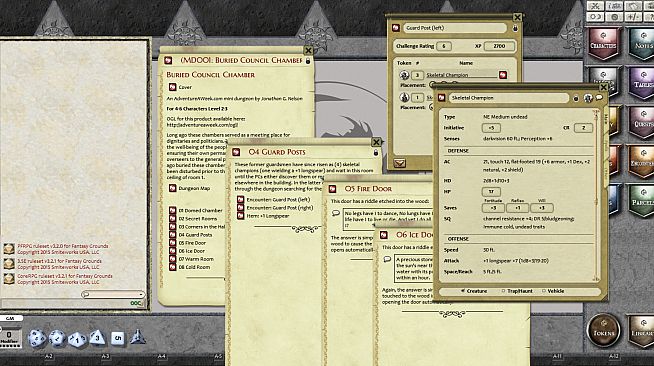Click riddle speech bubble in 05 Fire Door
This screenshot has width=654, height=366.
tap(336, 213)
